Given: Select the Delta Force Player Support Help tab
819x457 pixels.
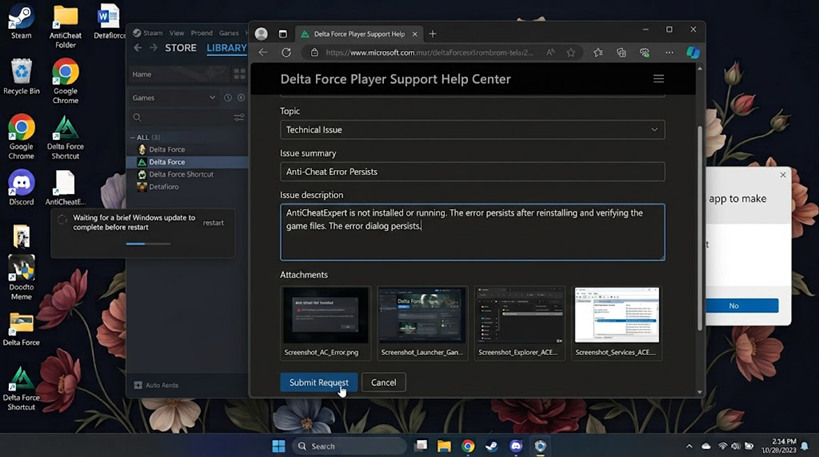Looking at the screenshot, I should point(359,34).
